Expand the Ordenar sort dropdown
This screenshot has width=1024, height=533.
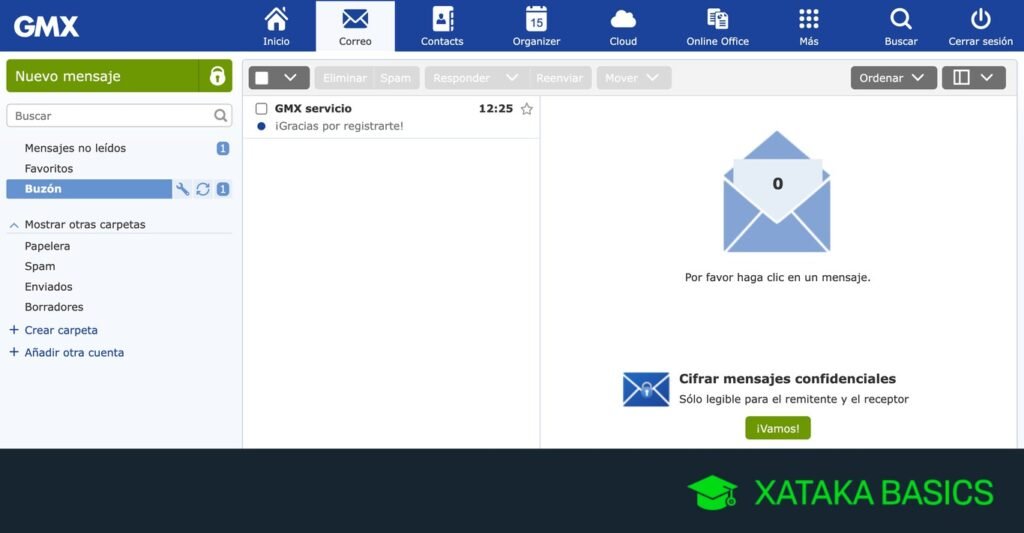893,78
